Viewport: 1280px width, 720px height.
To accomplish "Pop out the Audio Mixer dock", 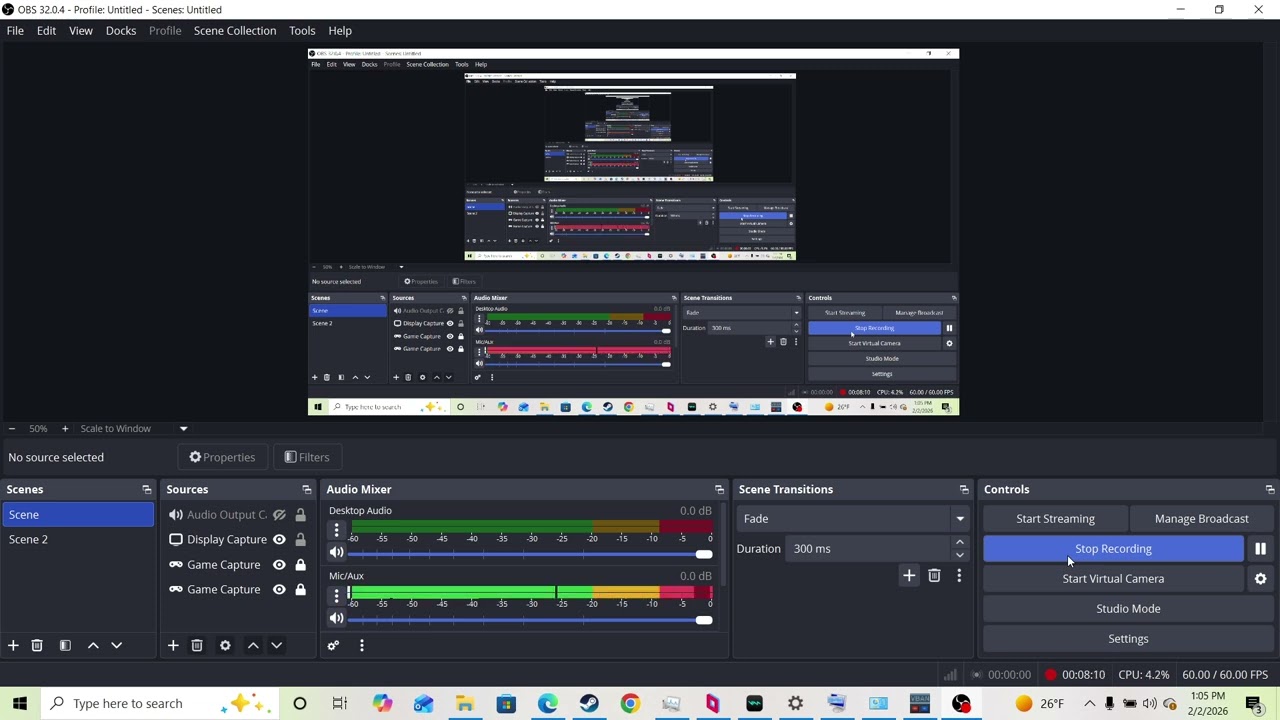I will [x=719, y=490].
